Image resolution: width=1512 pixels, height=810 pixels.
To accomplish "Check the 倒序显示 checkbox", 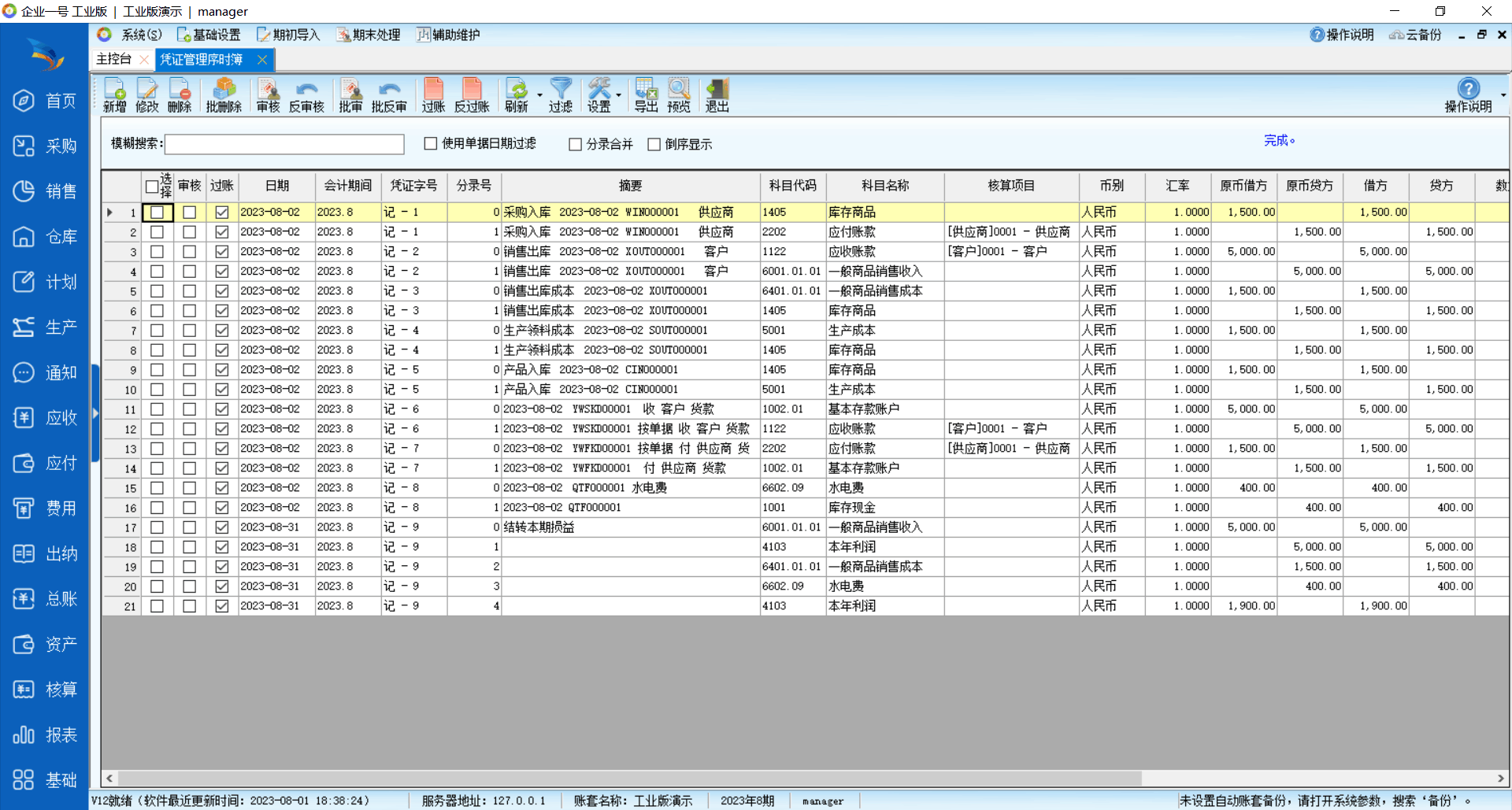I will pyautogui.click(x=654, y=144).
